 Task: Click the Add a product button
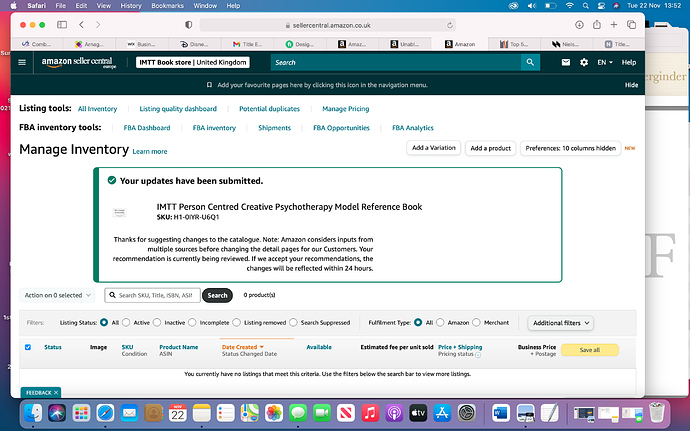click(x=490, y=148)
